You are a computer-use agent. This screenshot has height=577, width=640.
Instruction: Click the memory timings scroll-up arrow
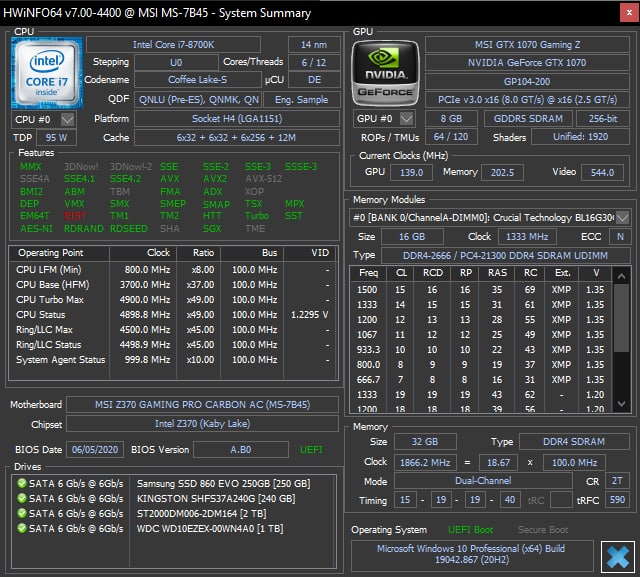(621, 276)
